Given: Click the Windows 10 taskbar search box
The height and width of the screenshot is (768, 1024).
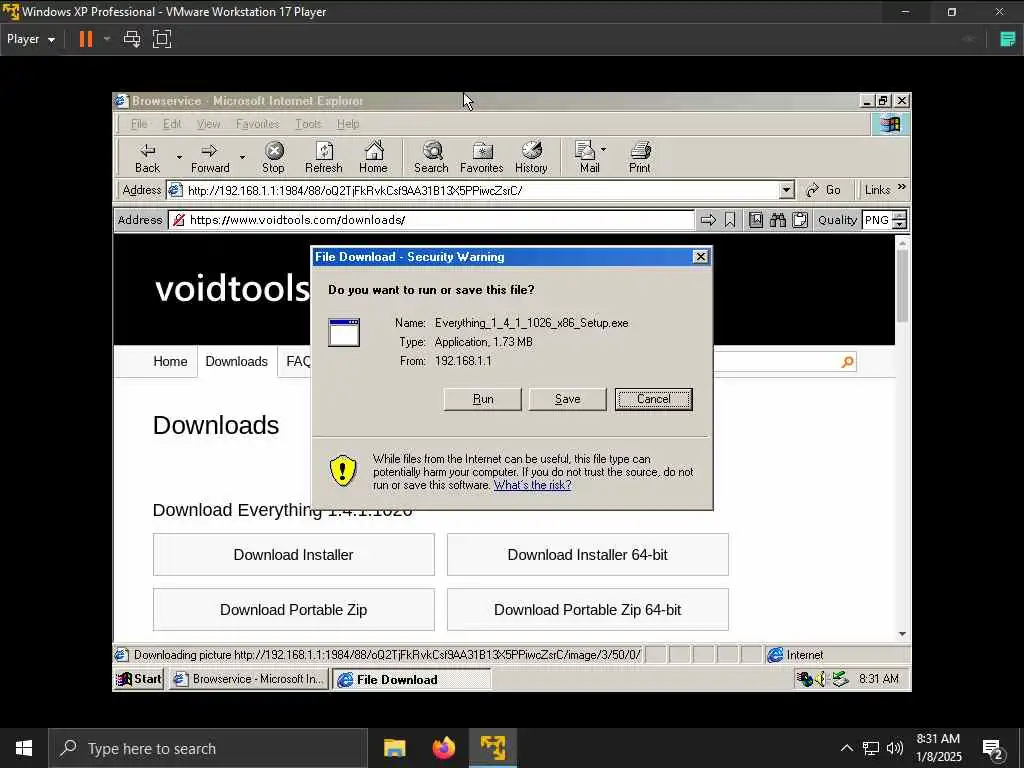Looking at the screenshot, I should pos(208,748).
